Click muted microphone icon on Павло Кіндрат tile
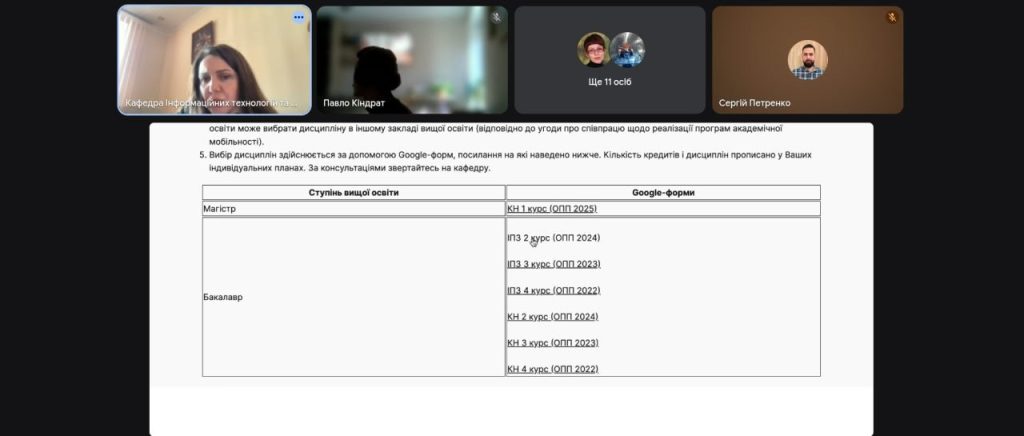 pyautogui.click(x=496, y=18)
